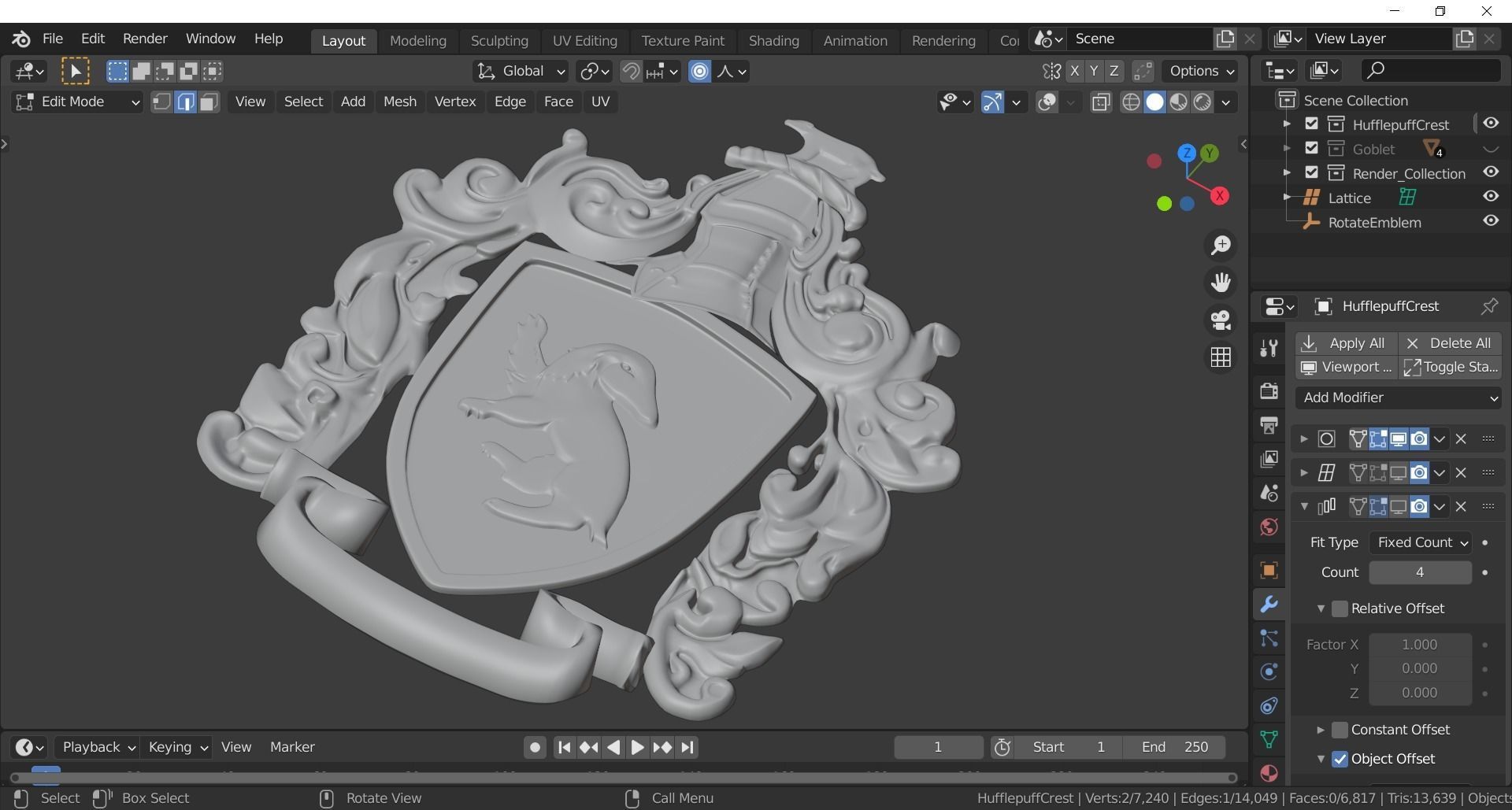1512x810 pixels.
Task: Open the Scene properties tab icon
Action: click(1269, 493)
